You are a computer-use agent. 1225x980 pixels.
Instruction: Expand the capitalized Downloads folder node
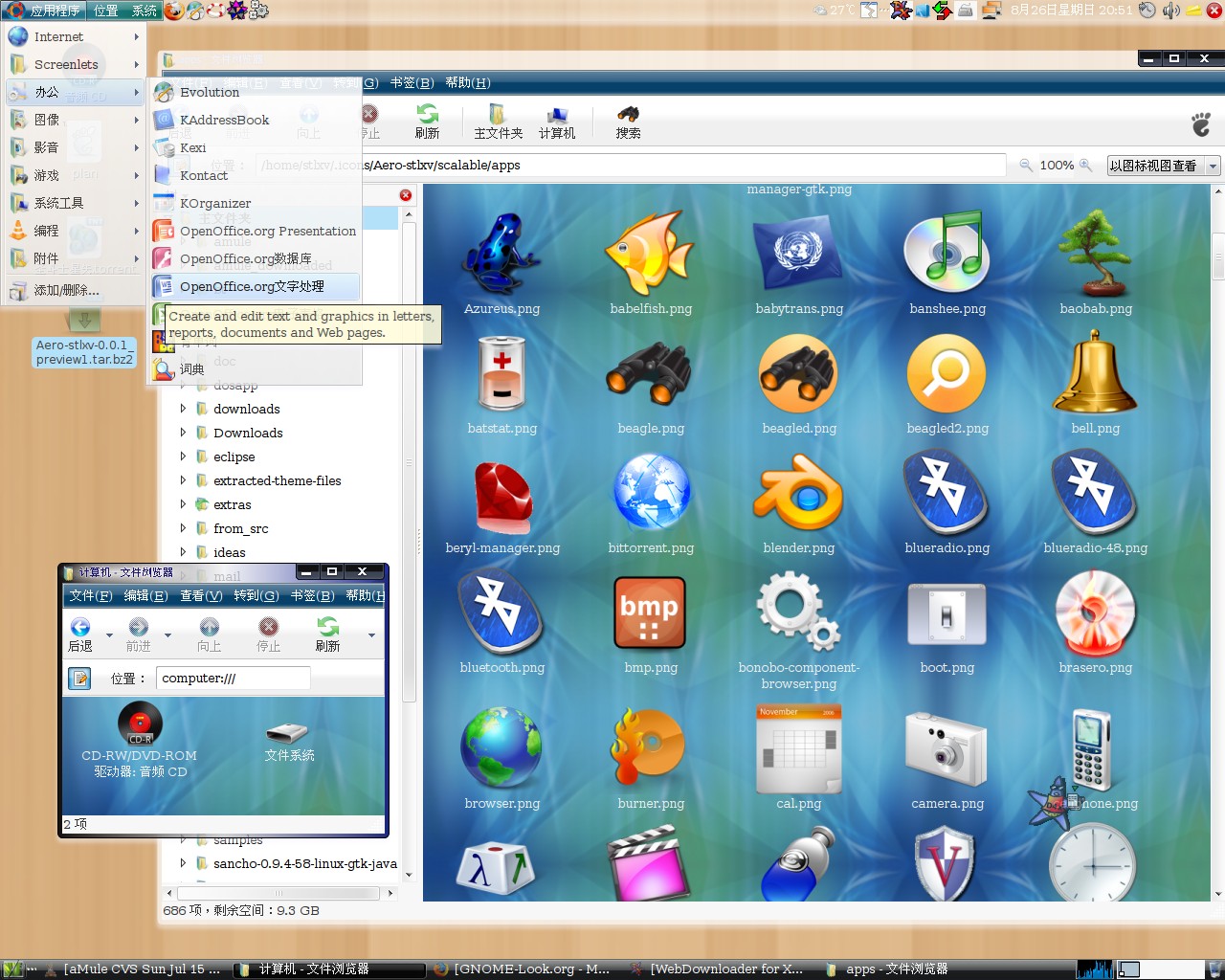pos(183,433)
